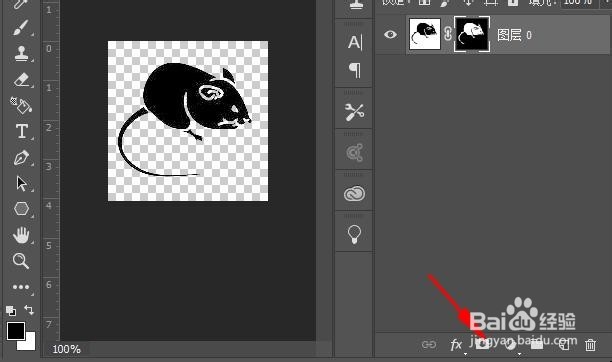The height and width of the screenshot is (362, 612).
Task: Swap foreground and background colors
Action: click(29, 310)
